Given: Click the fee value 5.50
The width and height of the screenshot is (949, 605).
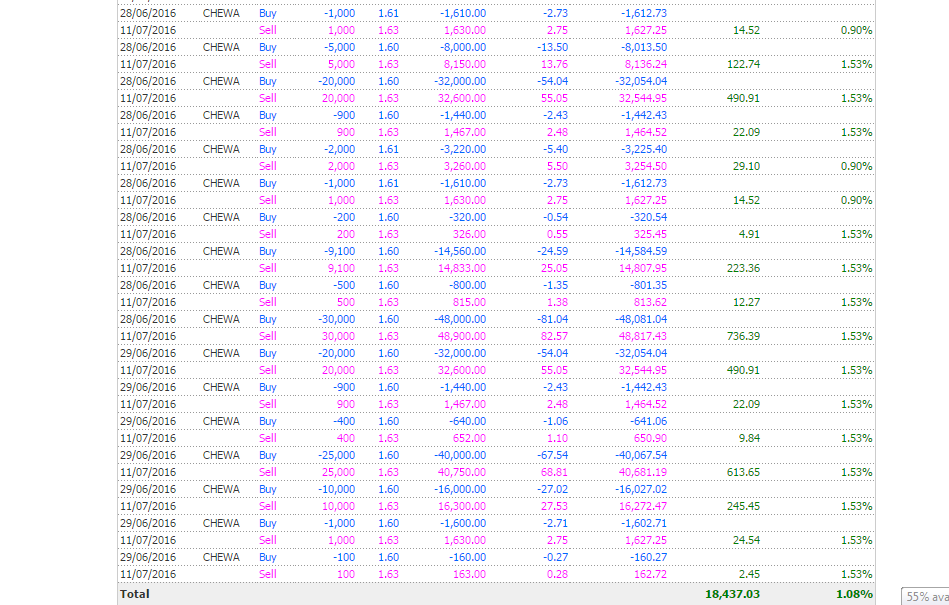Looking at the screenshot, I should [557, 166].
